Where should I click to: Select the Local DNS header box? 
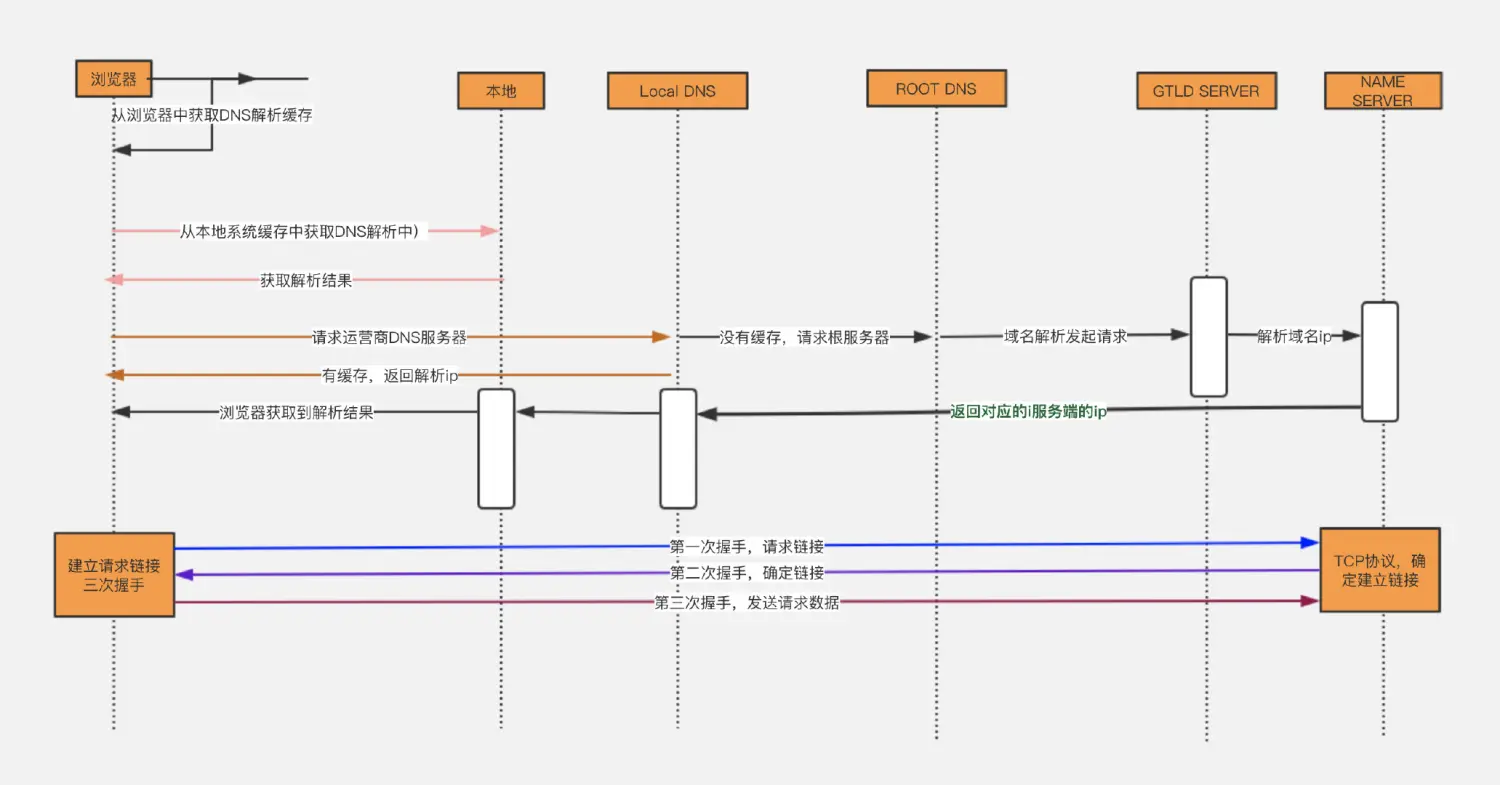677,91
